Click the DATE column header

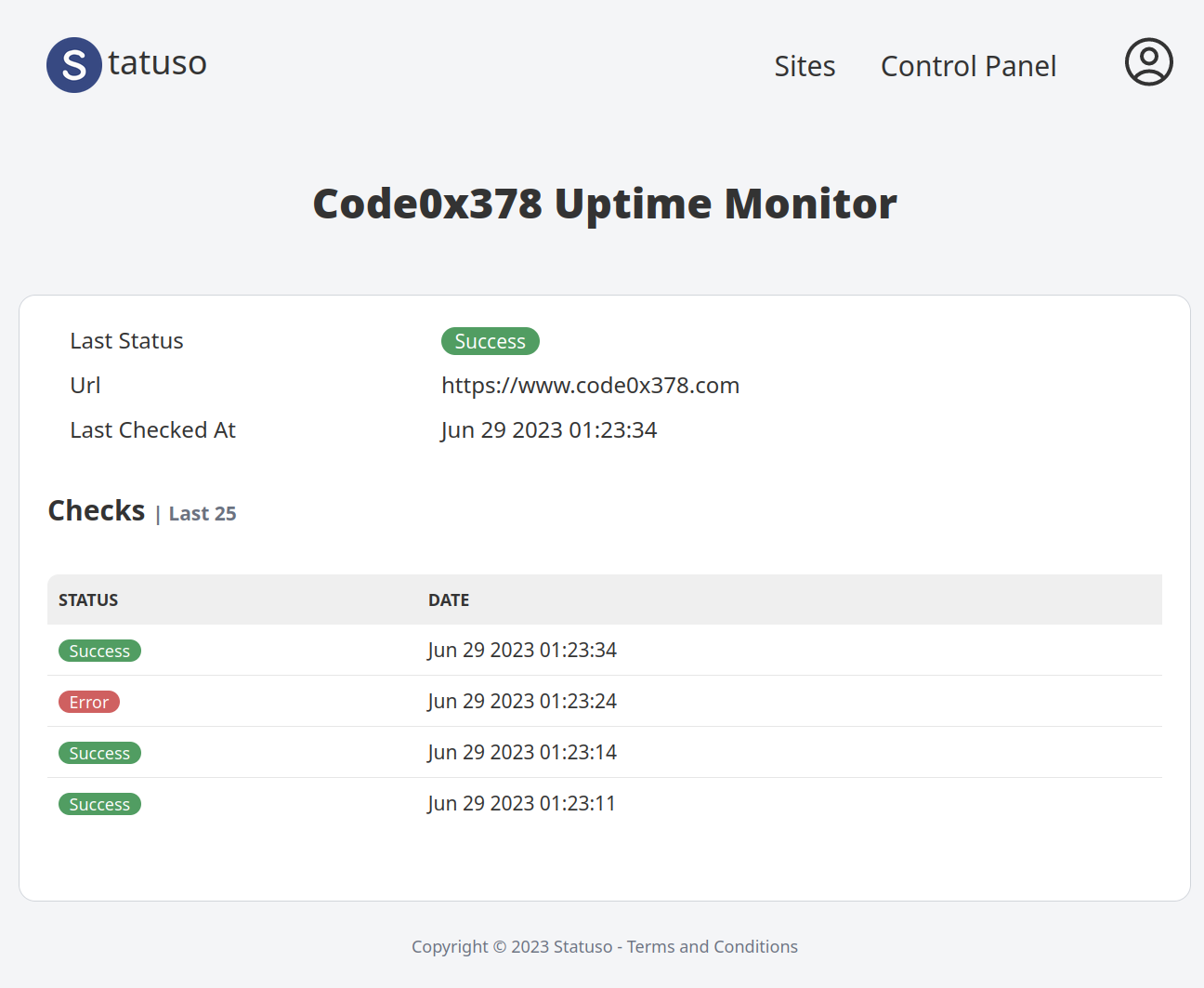448,600
